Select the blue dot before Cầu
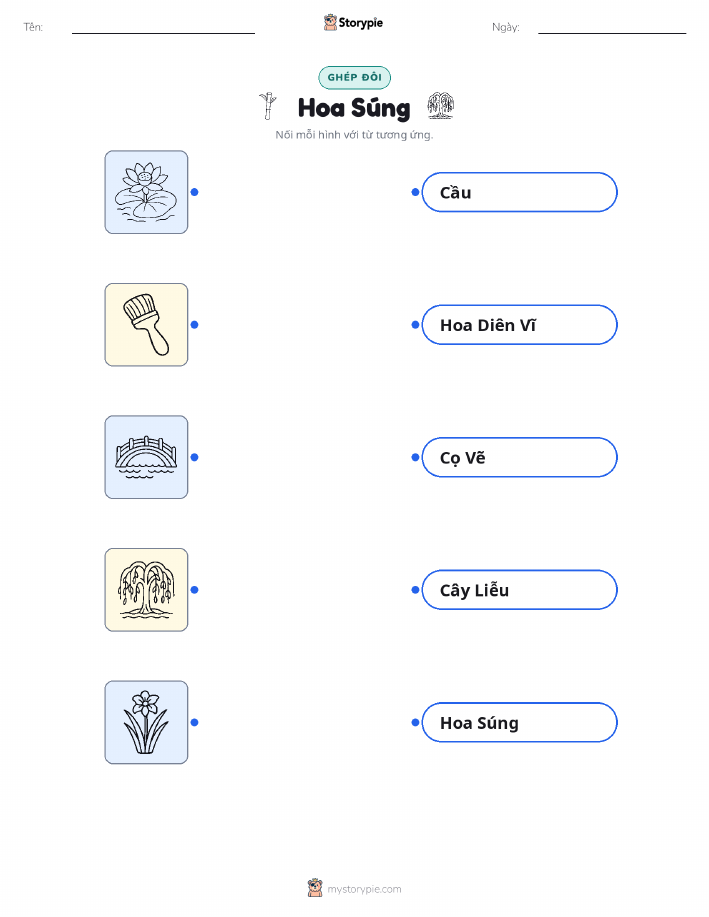The width and height of the screenshot is (709, 917). [415, 192]
